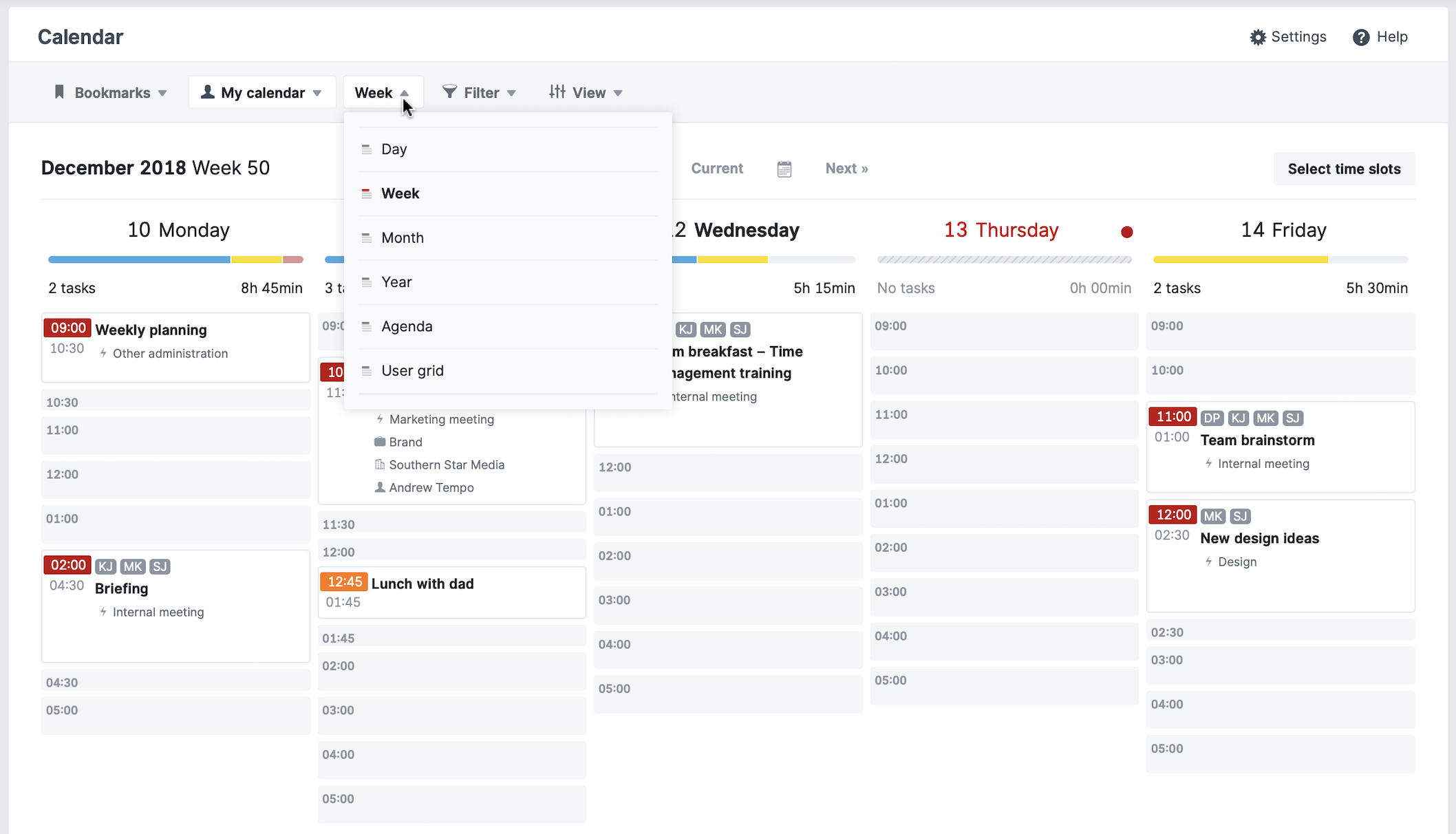Switch to User grid view
The width and height of the screenshot is (1456, 834).
point(508,371)
